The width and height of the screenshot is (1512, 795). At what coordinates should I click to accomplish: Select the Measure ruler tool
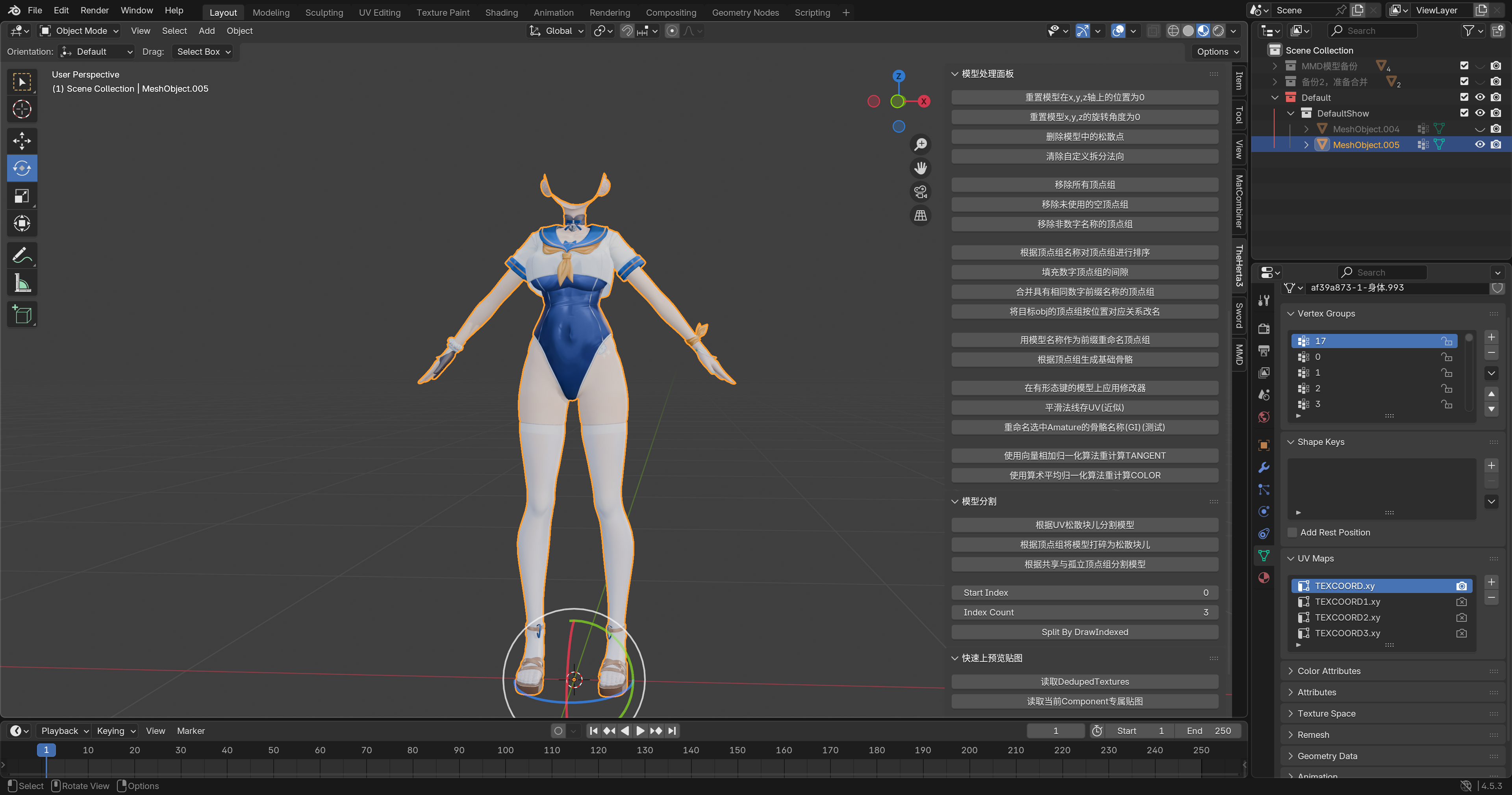(22, 283)
